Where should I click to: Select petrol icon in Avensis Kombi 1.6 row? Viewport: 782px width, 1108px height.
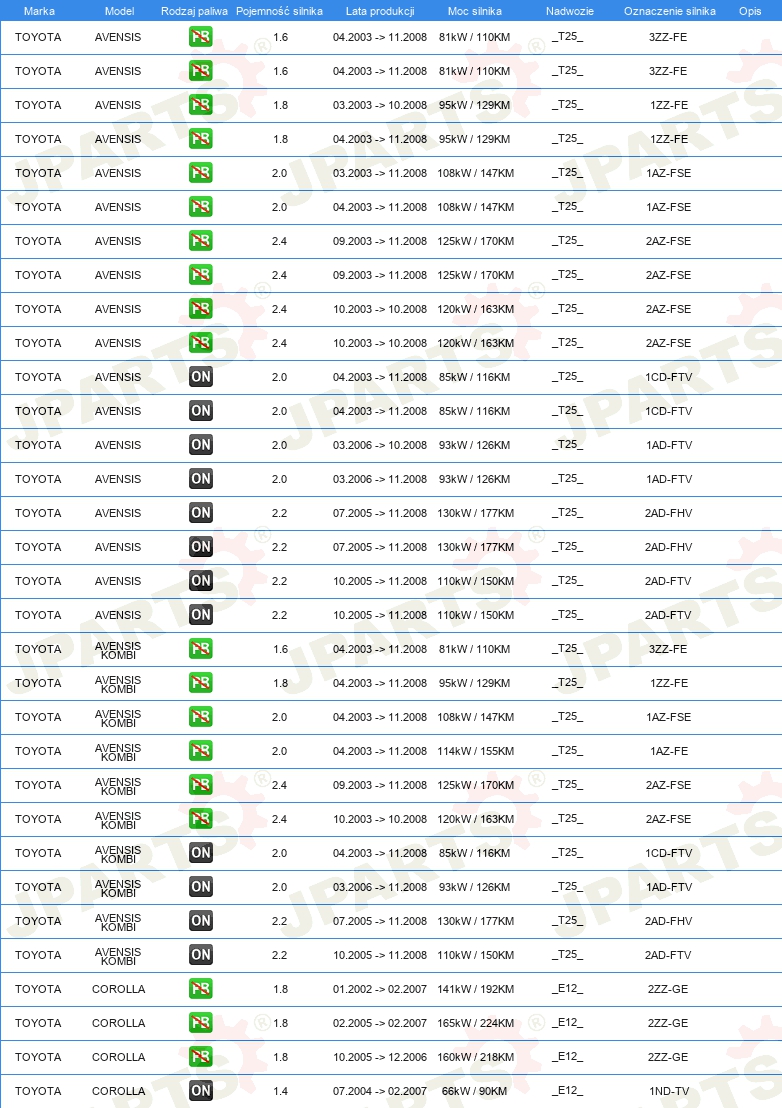(x=201, y=649)
